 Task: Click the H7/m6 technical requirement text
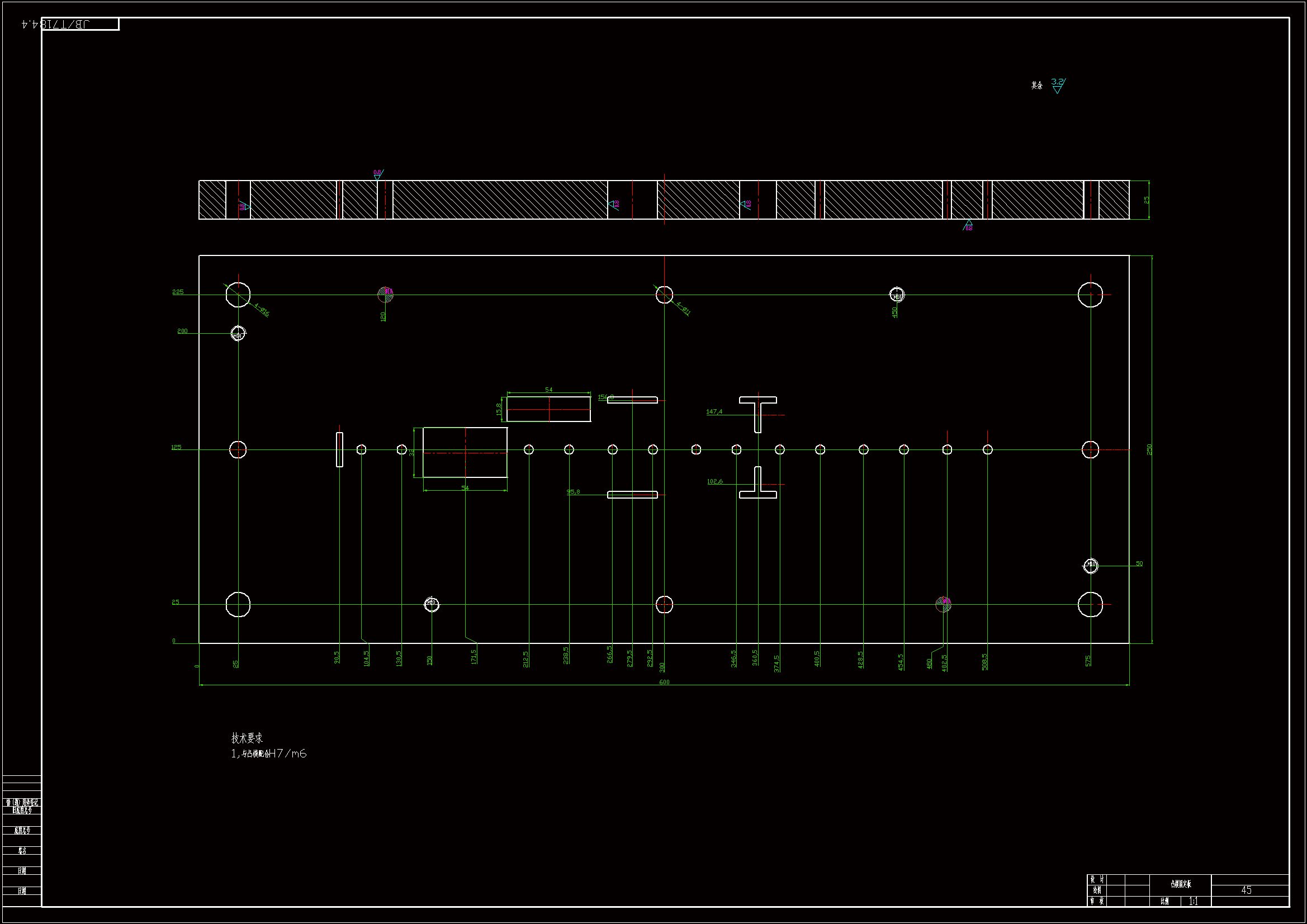[287, 754]
